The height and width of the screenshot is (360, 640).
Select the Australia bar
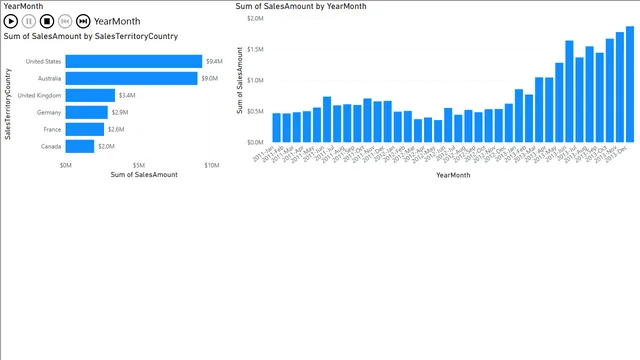tap(131, 78)
